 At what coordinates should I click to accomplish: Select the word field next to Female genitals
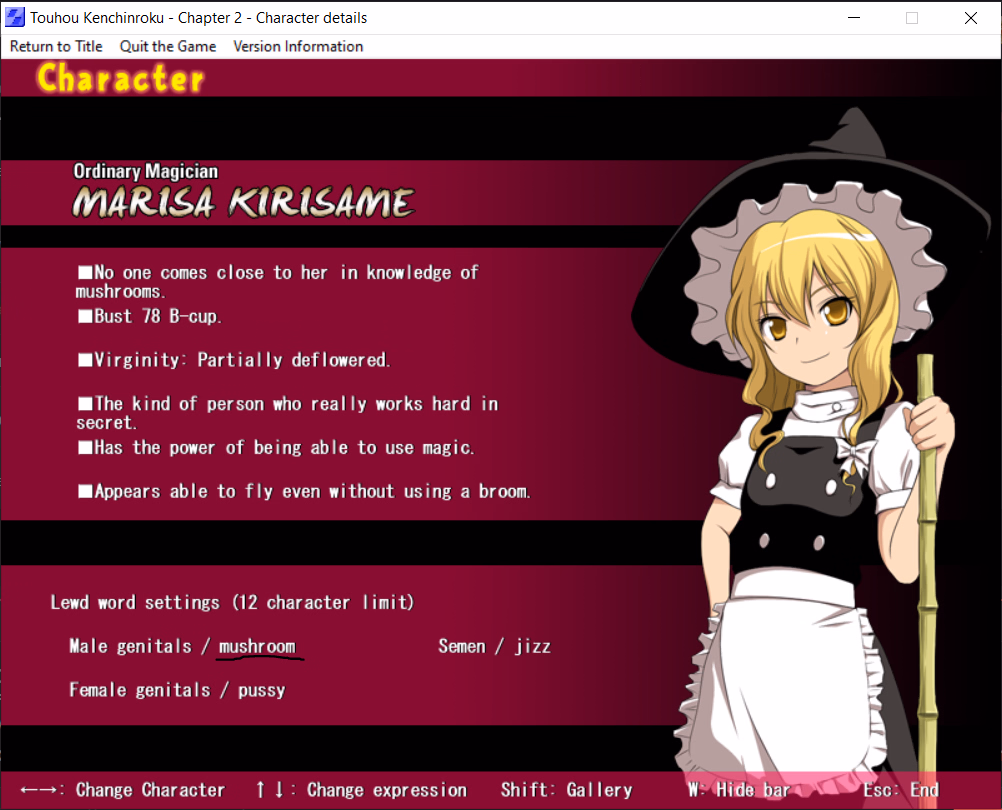(261, 690)
